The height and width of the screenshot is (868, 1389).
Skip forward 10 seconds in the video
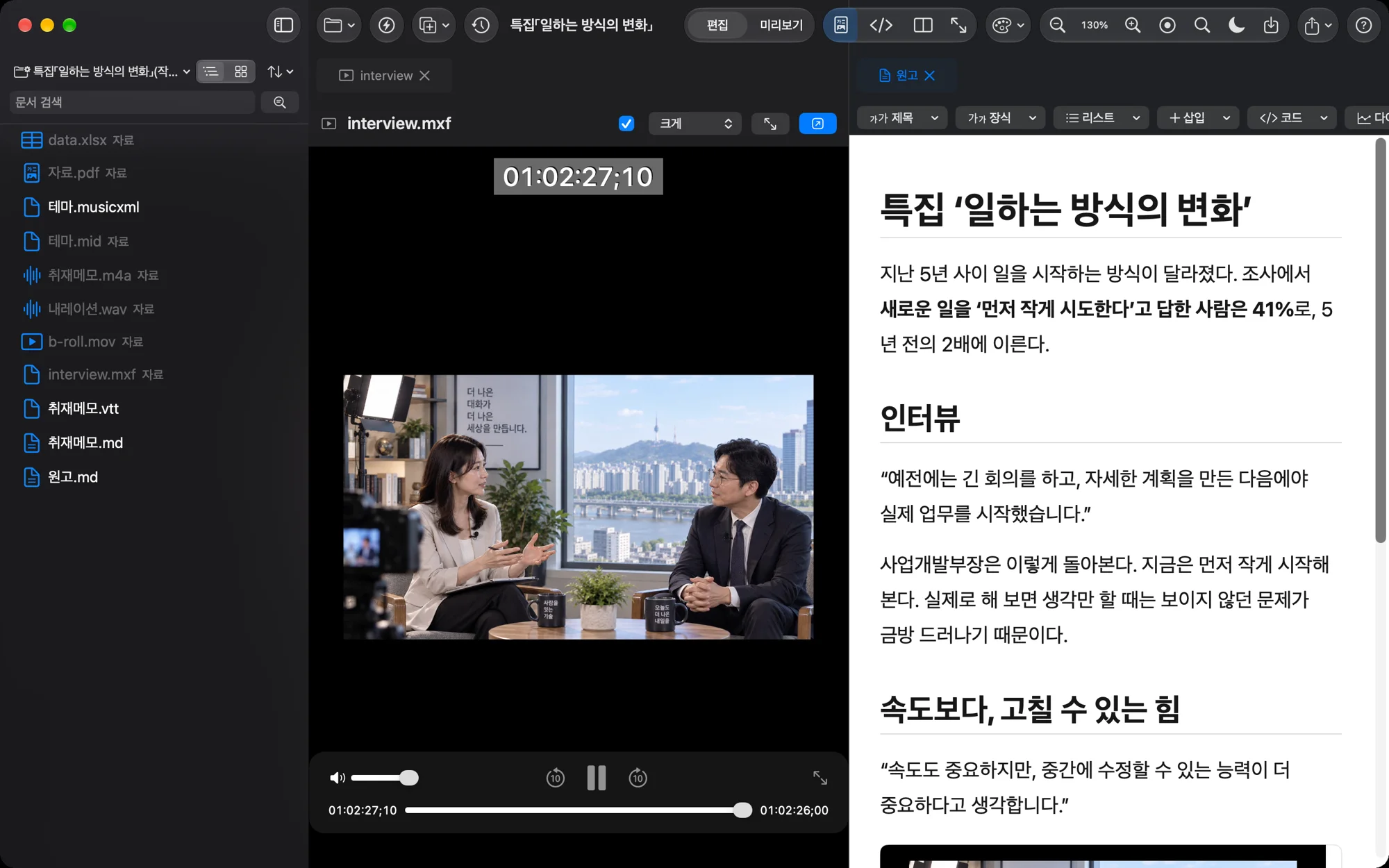(x=638, y=778)
